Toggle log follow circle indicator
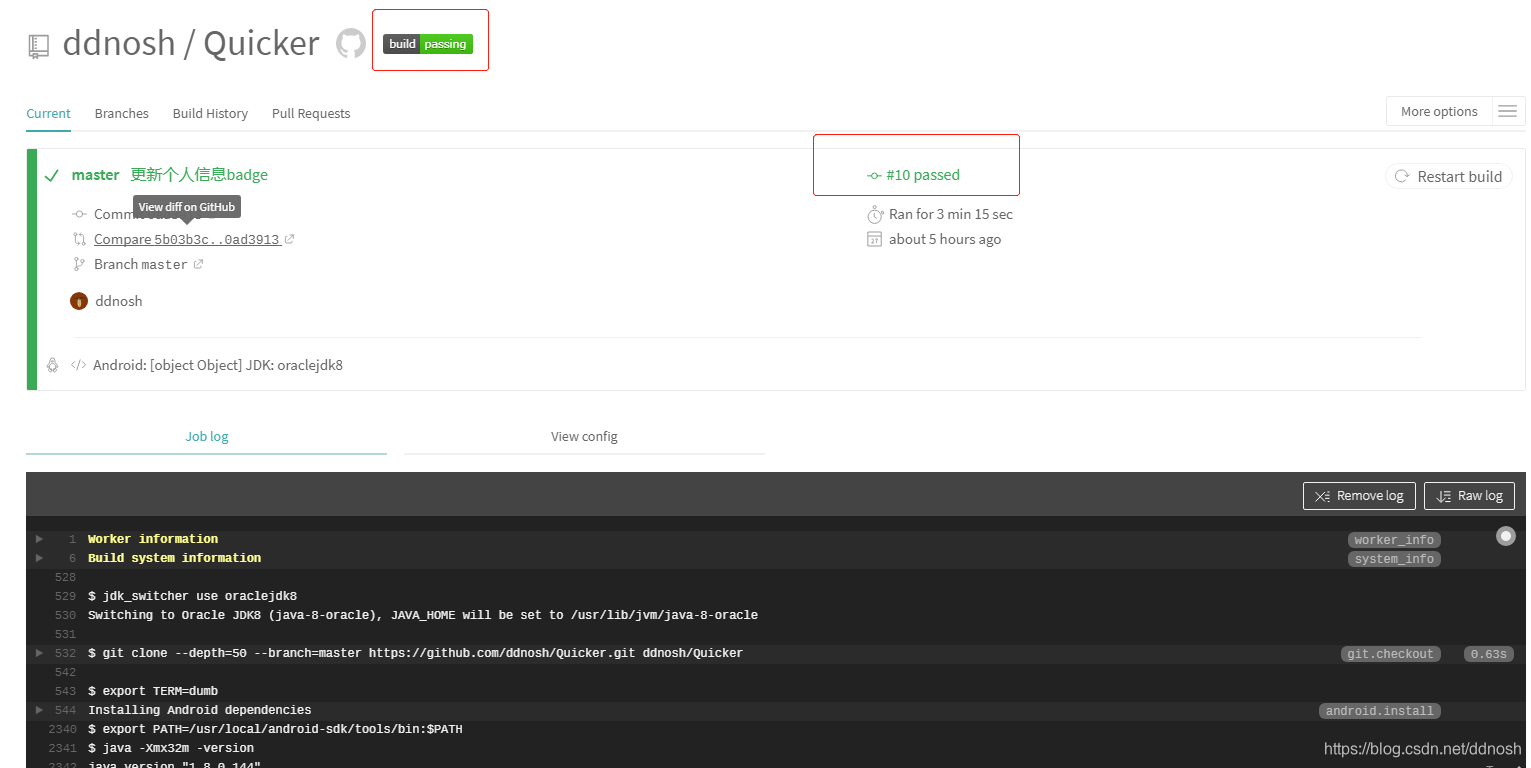Image resolution: width=1531 pixels, height=768 pixels. pyautogui.click(x=1505, y=537)
